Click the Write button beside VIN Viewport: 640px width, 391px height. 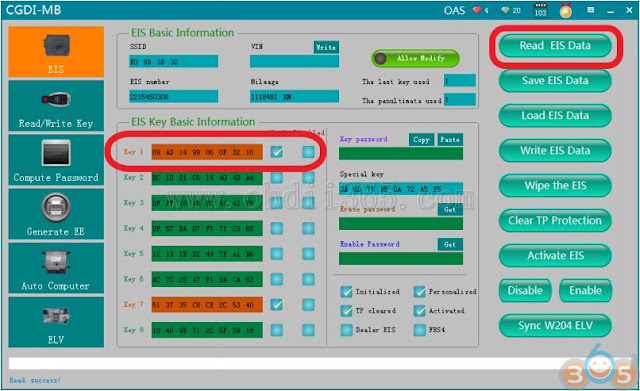click(326, 47)
